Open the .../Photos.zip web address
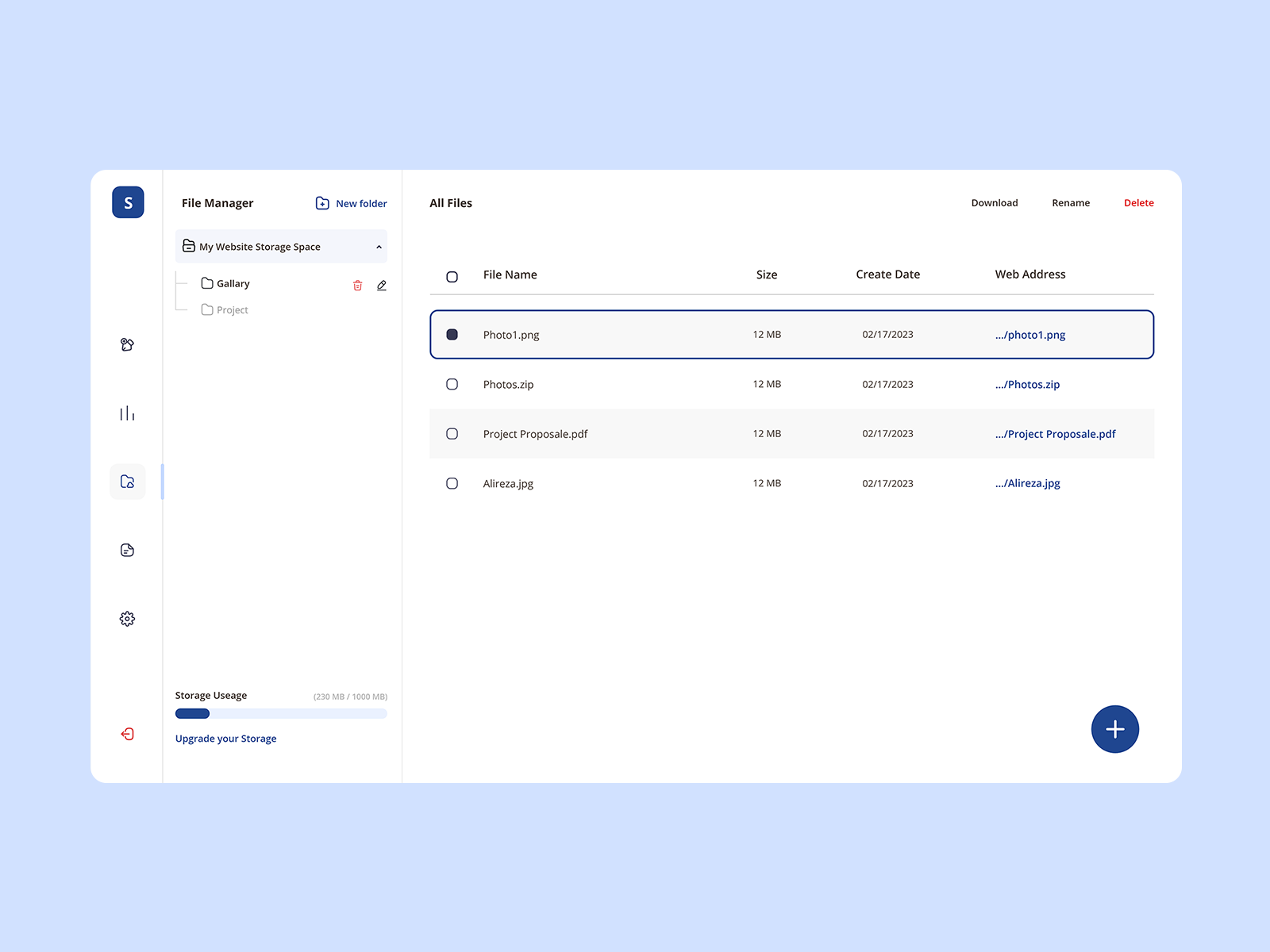This screenshot has height=952, width=1270. pyautogui.click(x=1028, y=384)
